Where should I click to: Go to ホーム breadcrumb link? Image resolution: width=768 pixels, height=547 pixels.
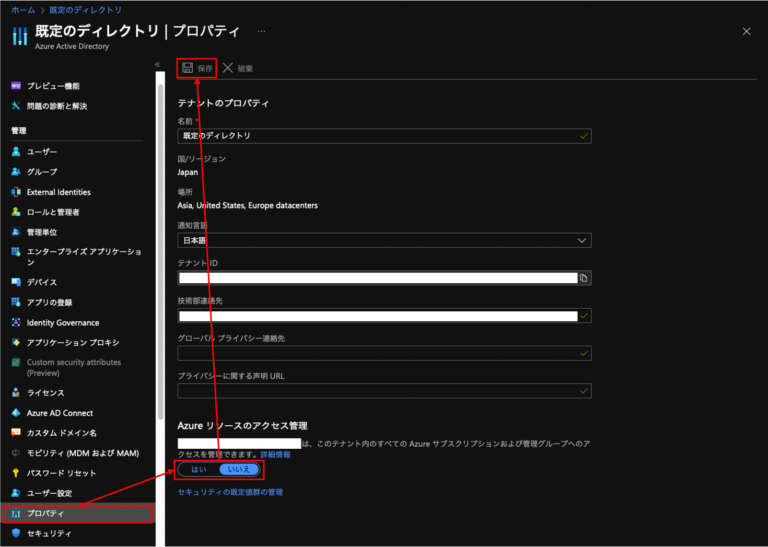click(x=23, y=10)
